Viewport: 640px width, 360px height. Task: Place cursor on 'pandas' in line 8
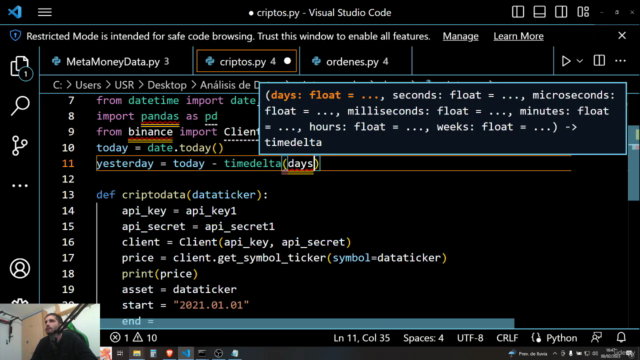pos(160,116)
